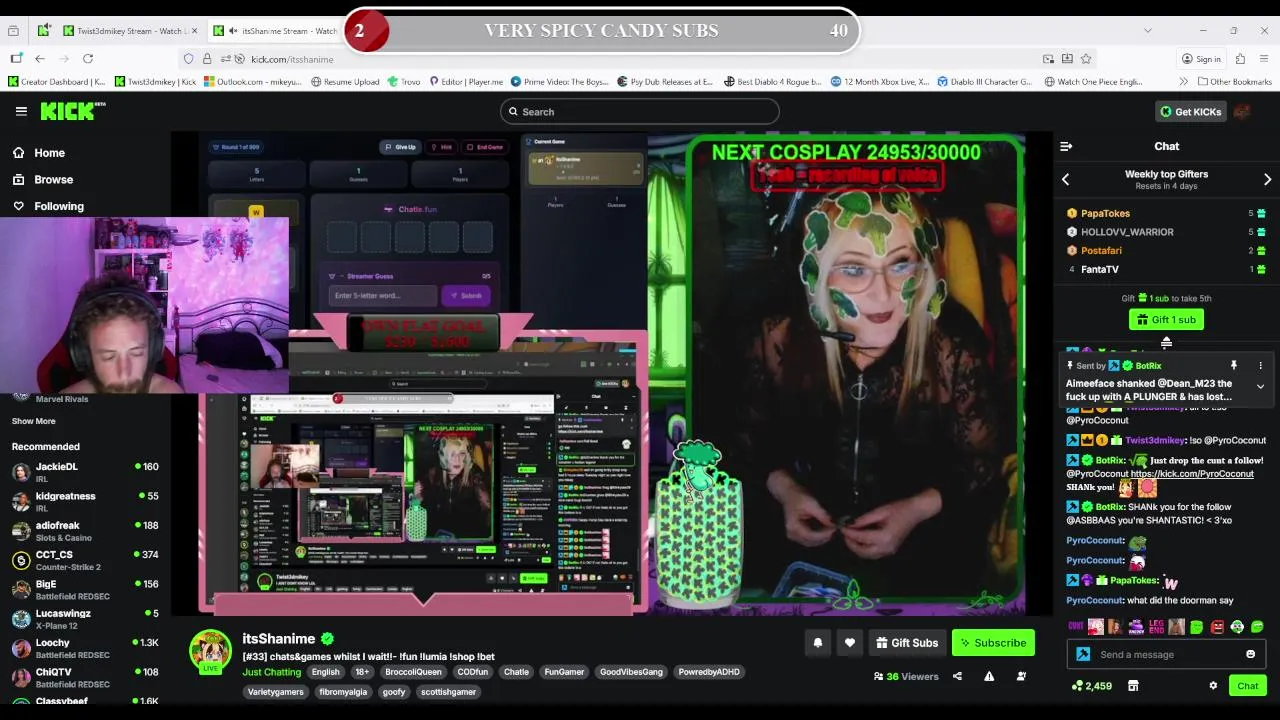Expand the bookmarks overflow chevron
The height and width of the screenshot is (720, 1280).
click(1183, 82)
